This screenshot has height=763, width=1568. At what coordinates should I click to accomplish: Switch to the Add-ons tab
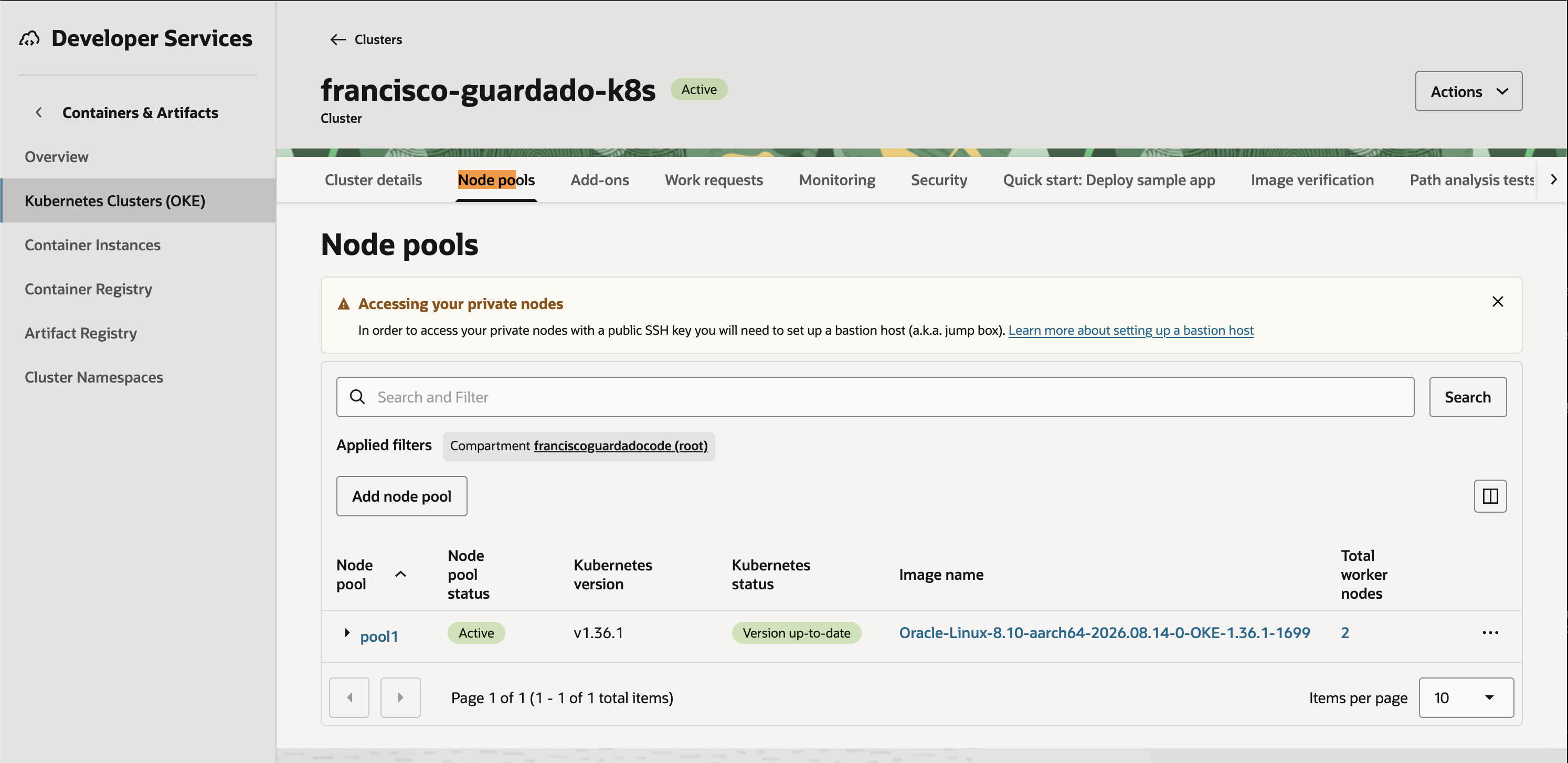pos(599,179)
